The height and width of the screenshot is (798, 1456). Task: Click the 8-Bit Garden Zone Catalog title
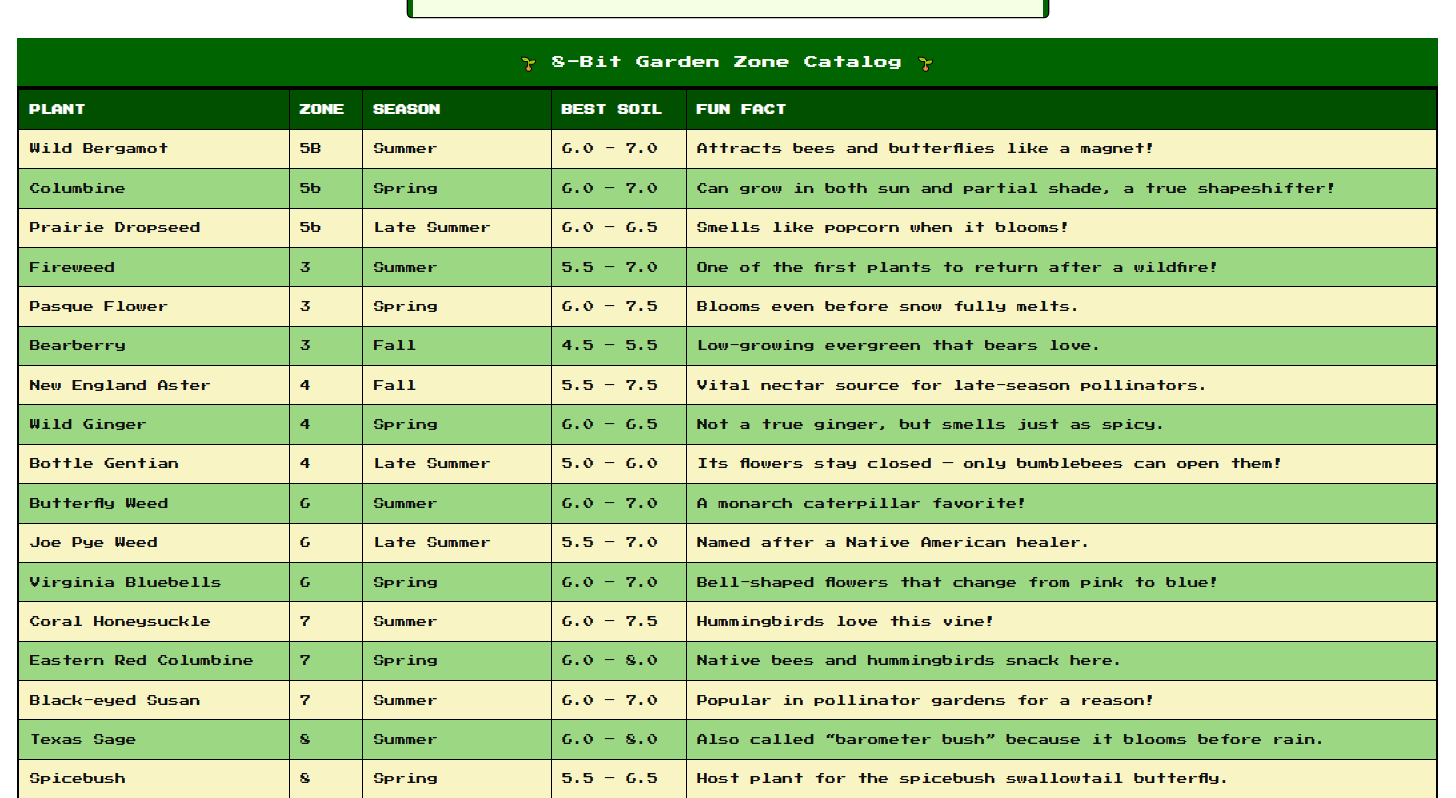tap(727, 62)
